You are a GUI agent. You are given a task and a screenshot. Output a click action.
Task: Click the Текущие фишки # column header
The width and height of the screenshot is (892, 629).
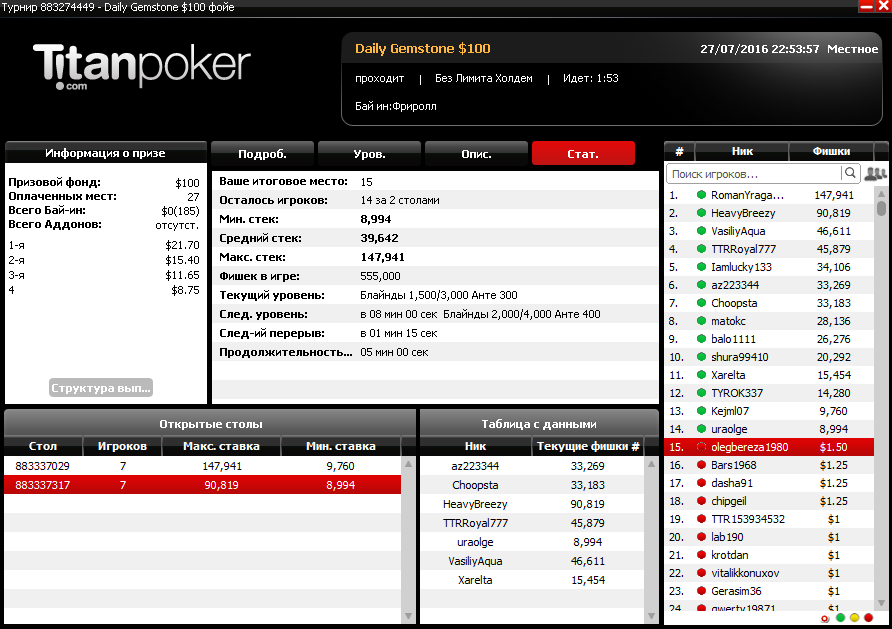tap(588, 446)
